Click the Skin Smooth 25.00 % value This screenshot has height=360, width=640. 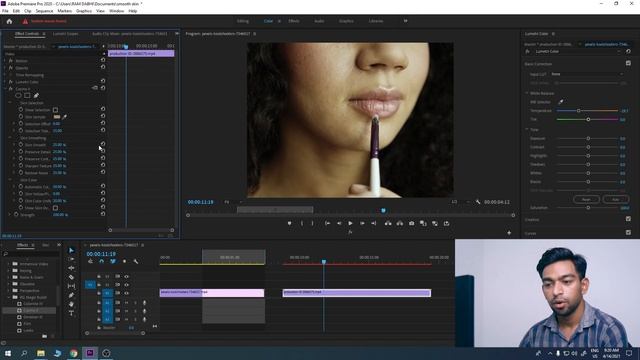(60, 145)
